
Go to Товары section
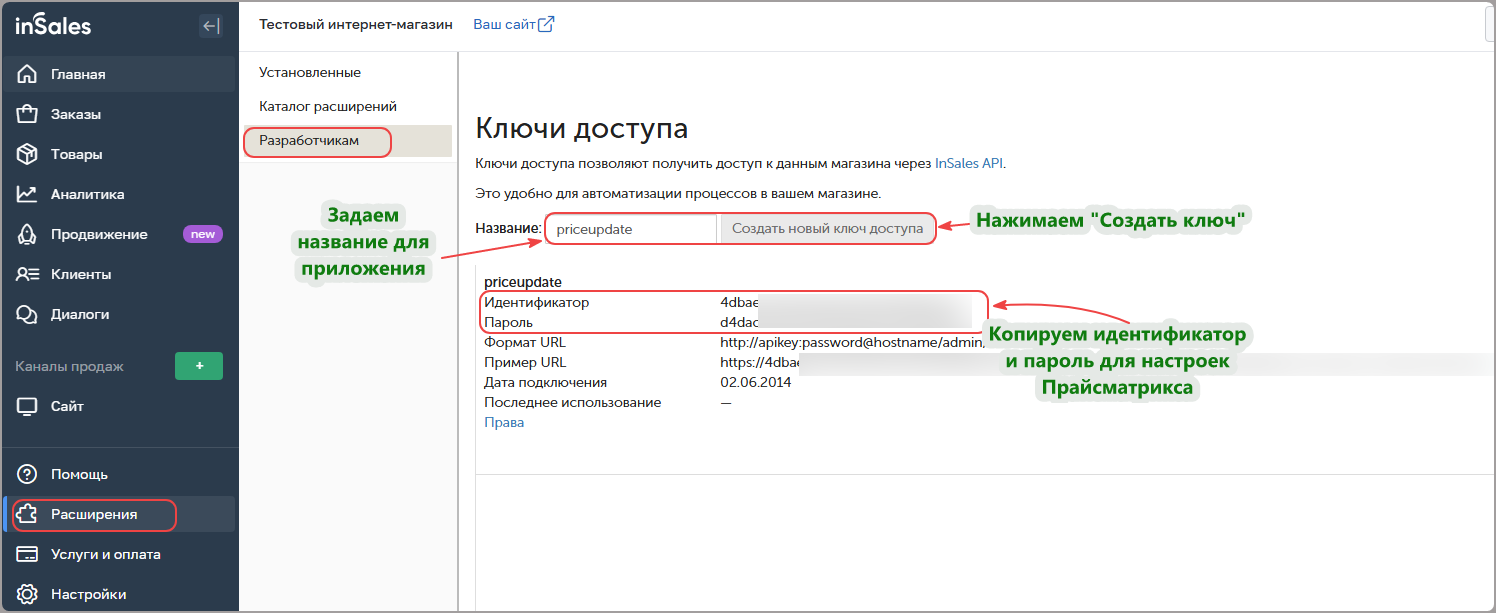tap(120, 154)
